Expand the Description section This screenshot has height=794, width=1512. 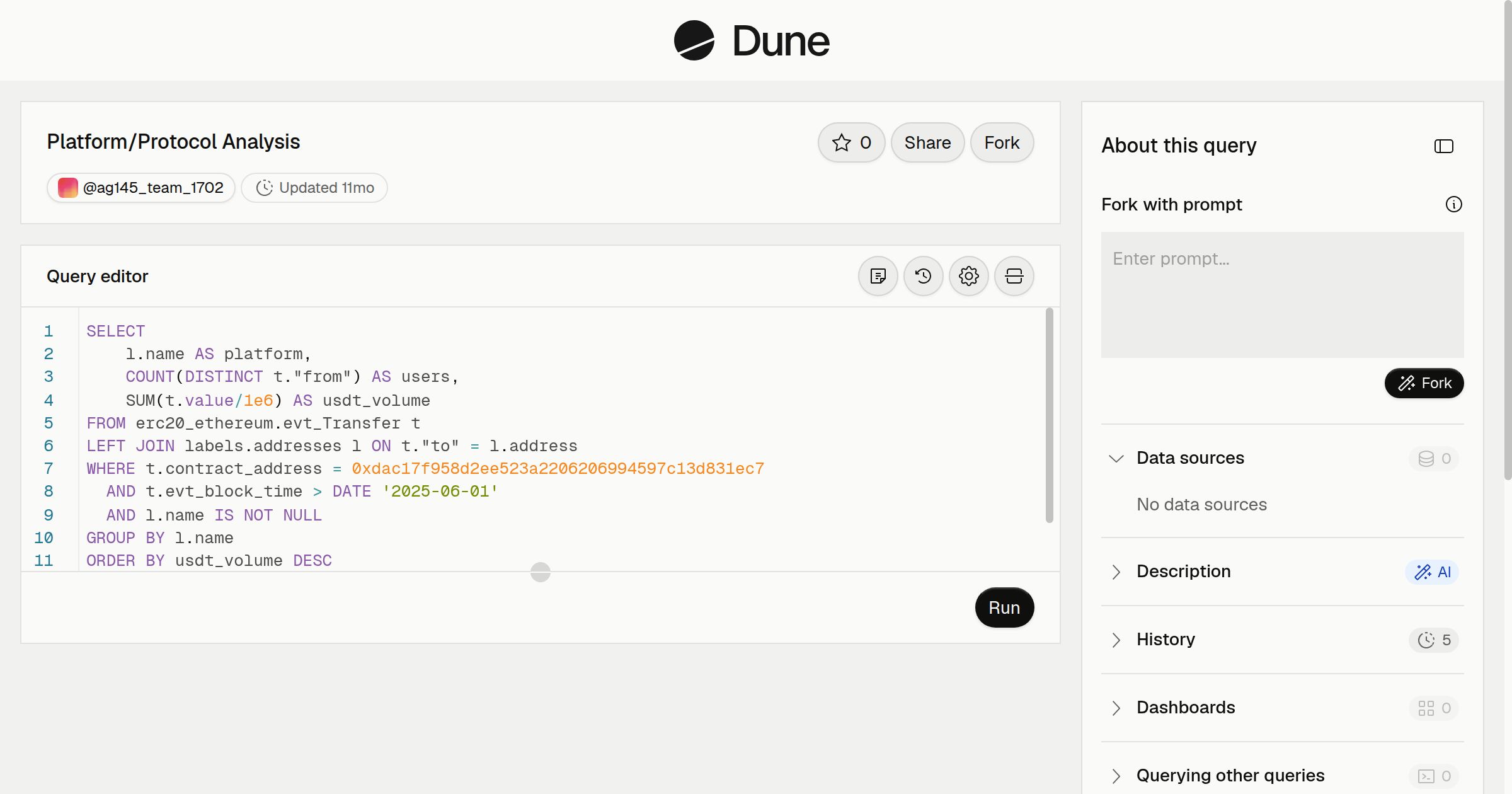[x=1116, y=572]
